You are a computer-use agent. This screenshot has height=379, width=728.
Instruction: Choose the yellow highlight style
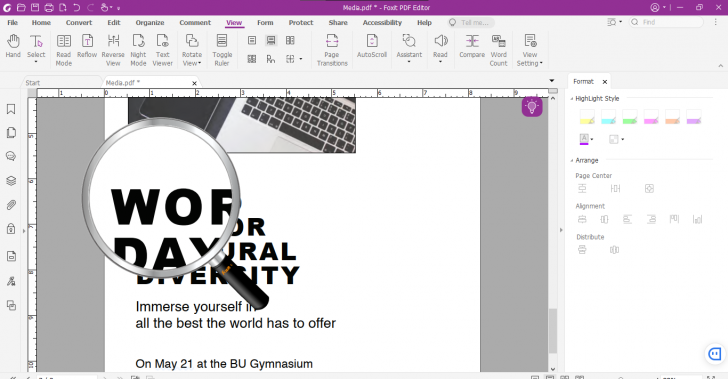click(587, 117)
